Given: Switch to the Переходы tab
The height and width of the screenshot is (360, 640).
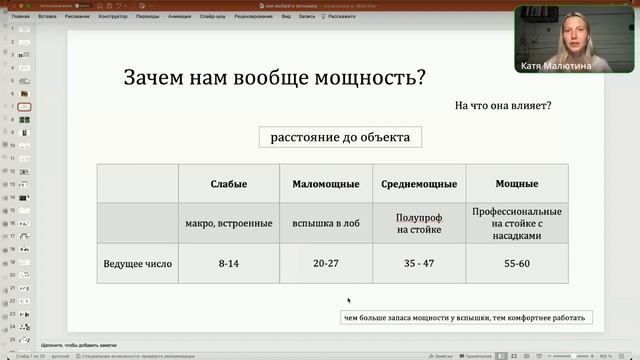Looking at the screenshot, I should click(148, 16).
